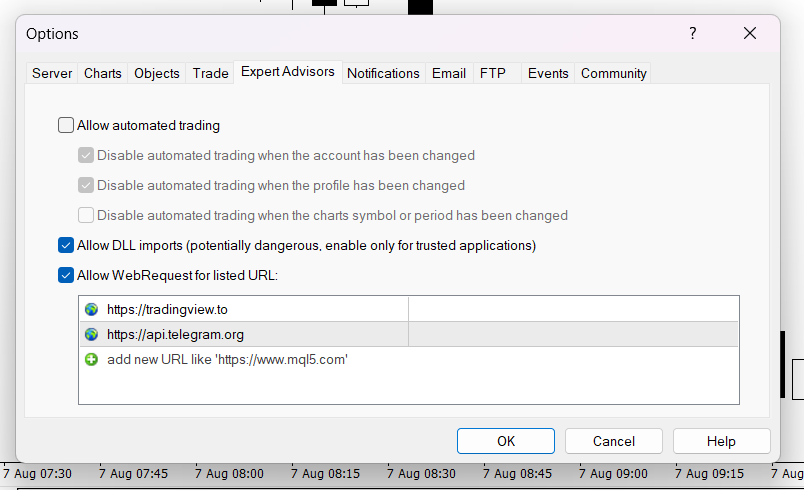This screenshot has width=804, height=490.
Task: Select the https://api.telegram.org URL row
Action: [175, 335]
